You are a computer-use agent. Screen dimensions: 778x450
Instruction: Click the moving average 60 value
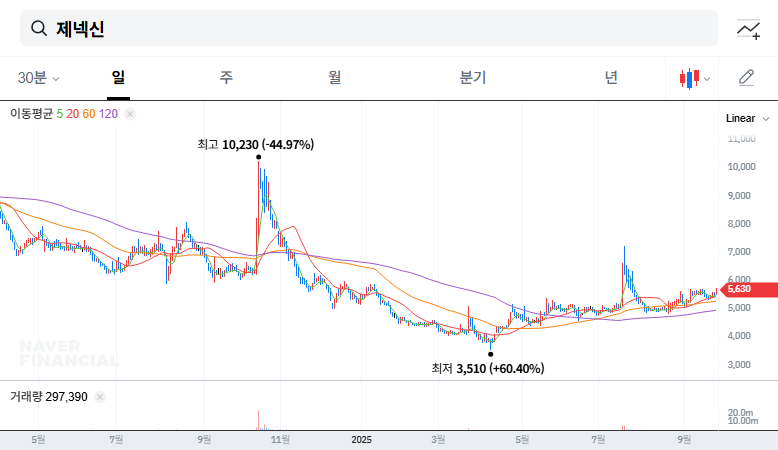point(89,114)
